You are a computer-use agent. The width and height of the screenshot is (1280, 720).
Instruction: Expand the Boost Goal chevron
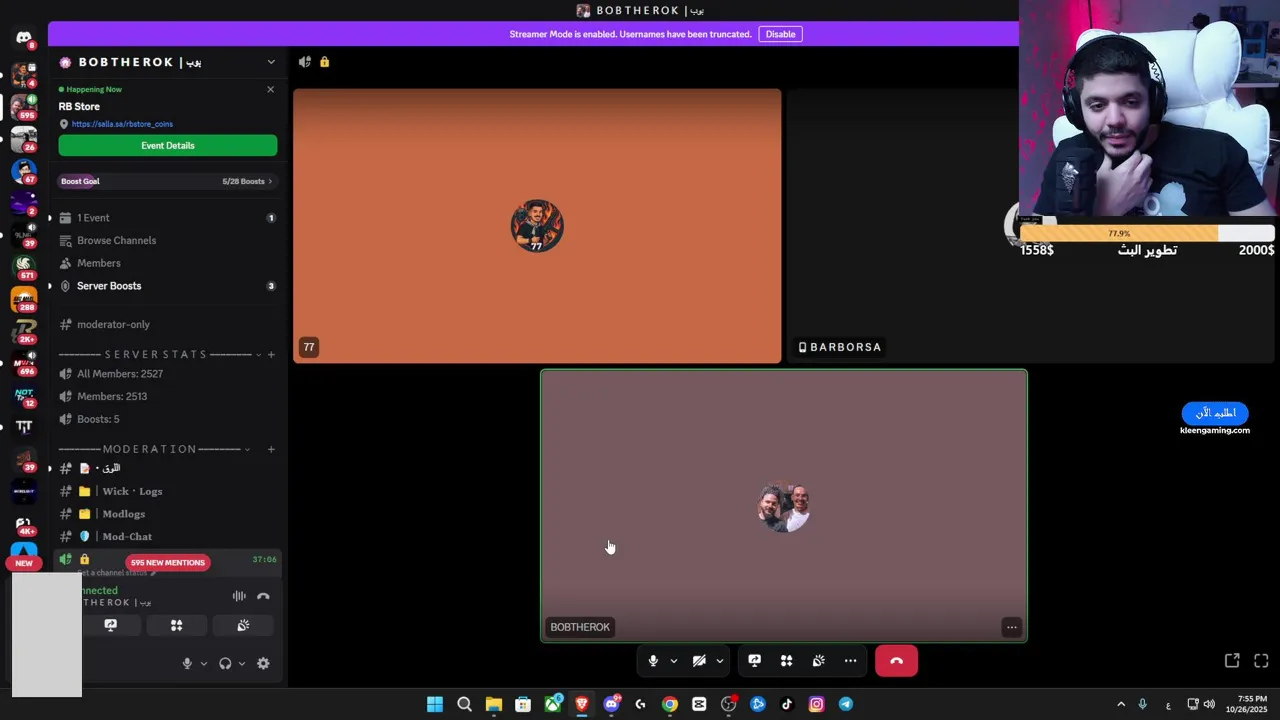270,181
